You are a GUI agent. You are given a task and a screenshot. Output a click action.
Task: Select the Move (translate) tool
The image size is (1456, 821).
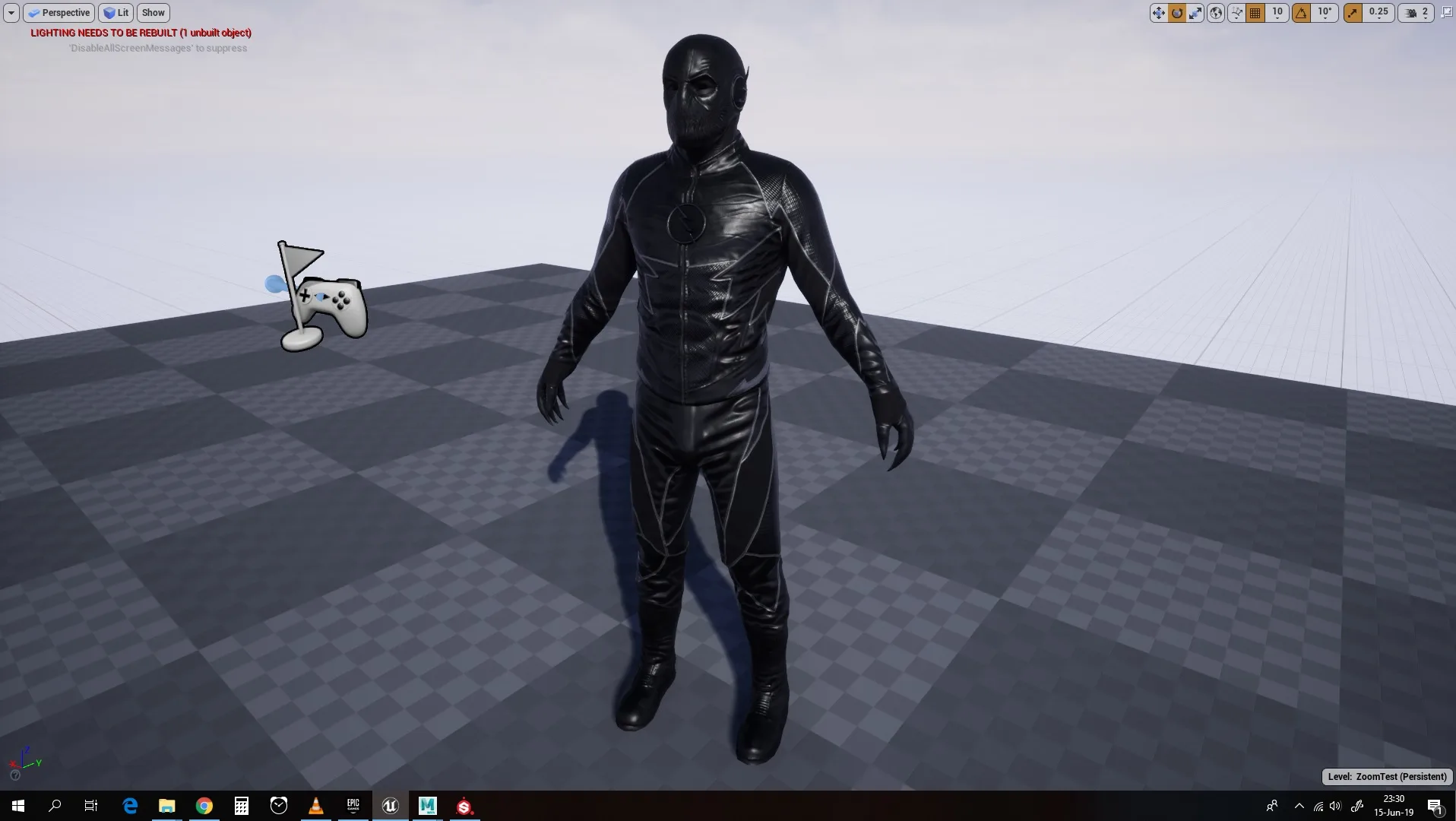pos(1158,13)
